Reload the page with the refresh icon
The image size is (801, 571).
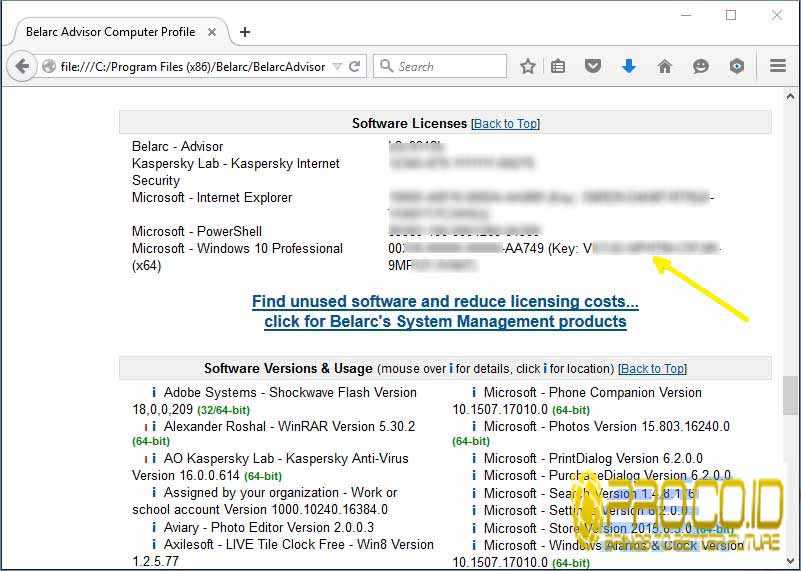click(355, 66)
